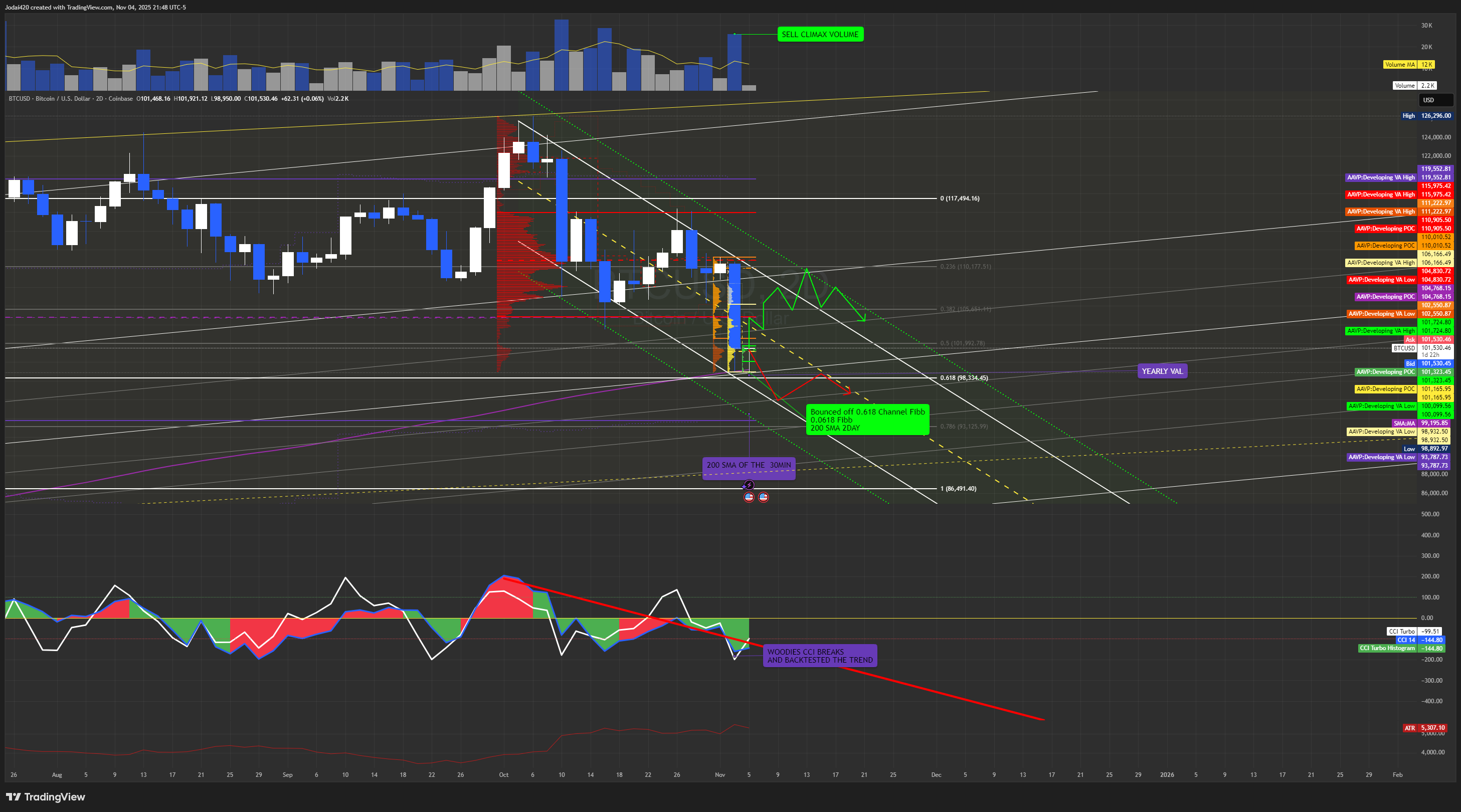Click the CCI Turbo Histogram green label
1461x812 pixels.
tap(1387, 648)
